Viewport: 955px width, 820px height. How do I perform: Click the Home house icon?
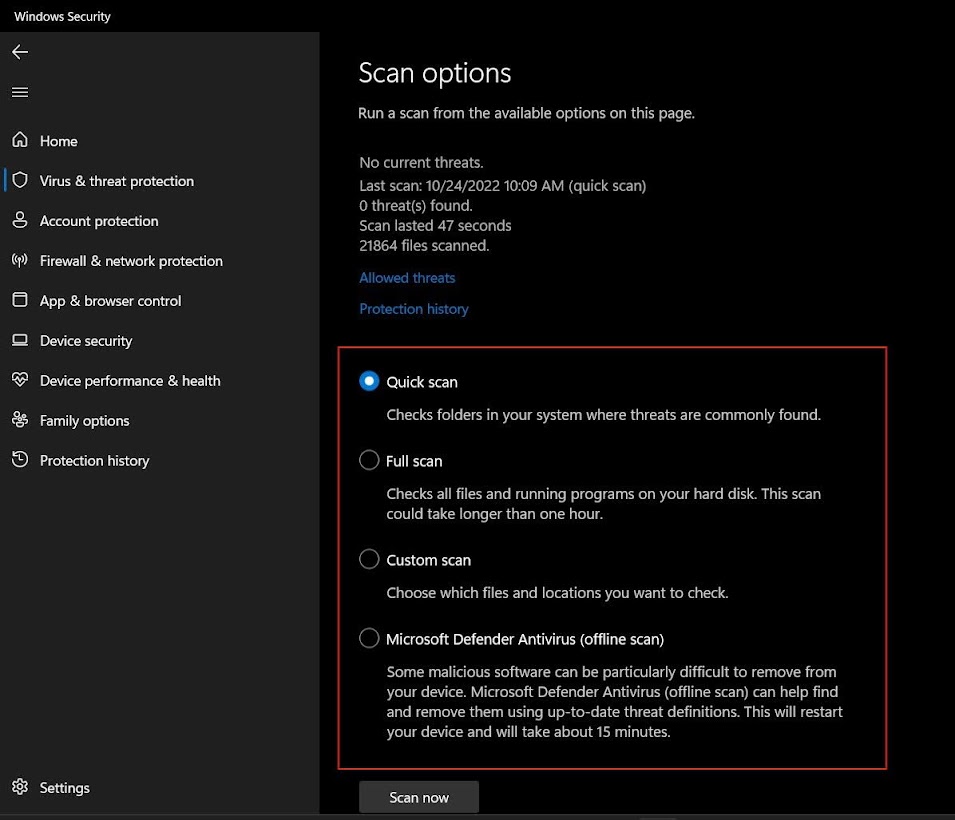click(x=20, y=140)
